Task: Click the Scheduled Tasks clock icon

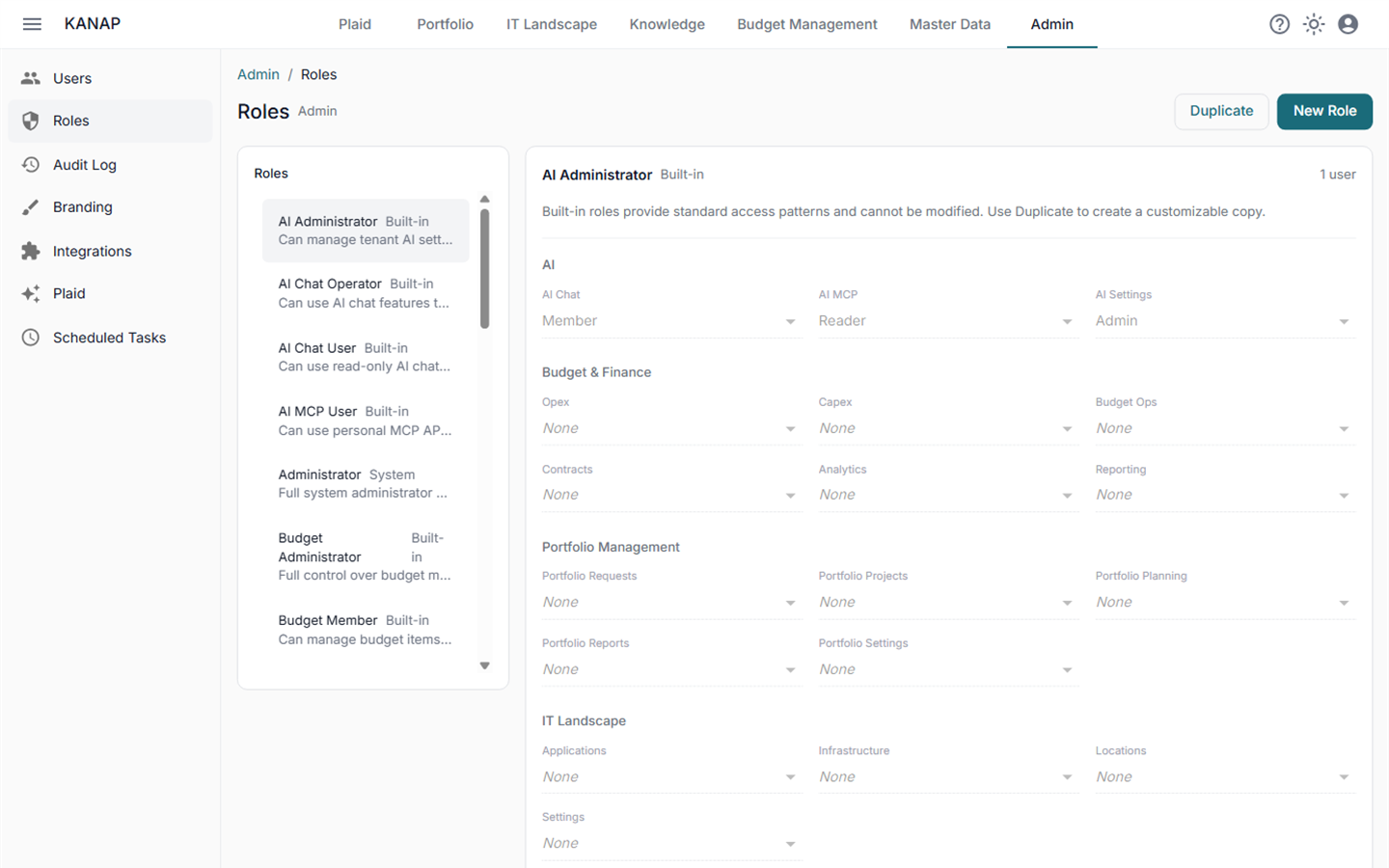Action: click(31, 338)
